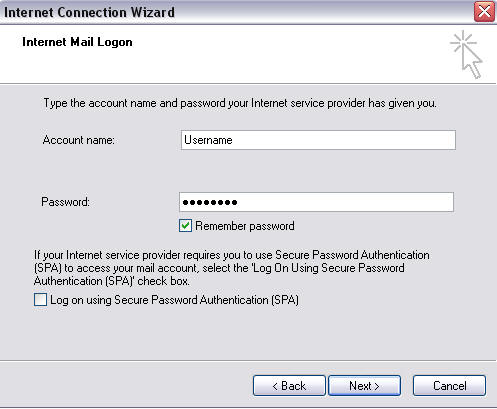Viewport: 497px width, 409px height.
Task: Click the Secure Password Authentication checkbox label
Action: 174,300
